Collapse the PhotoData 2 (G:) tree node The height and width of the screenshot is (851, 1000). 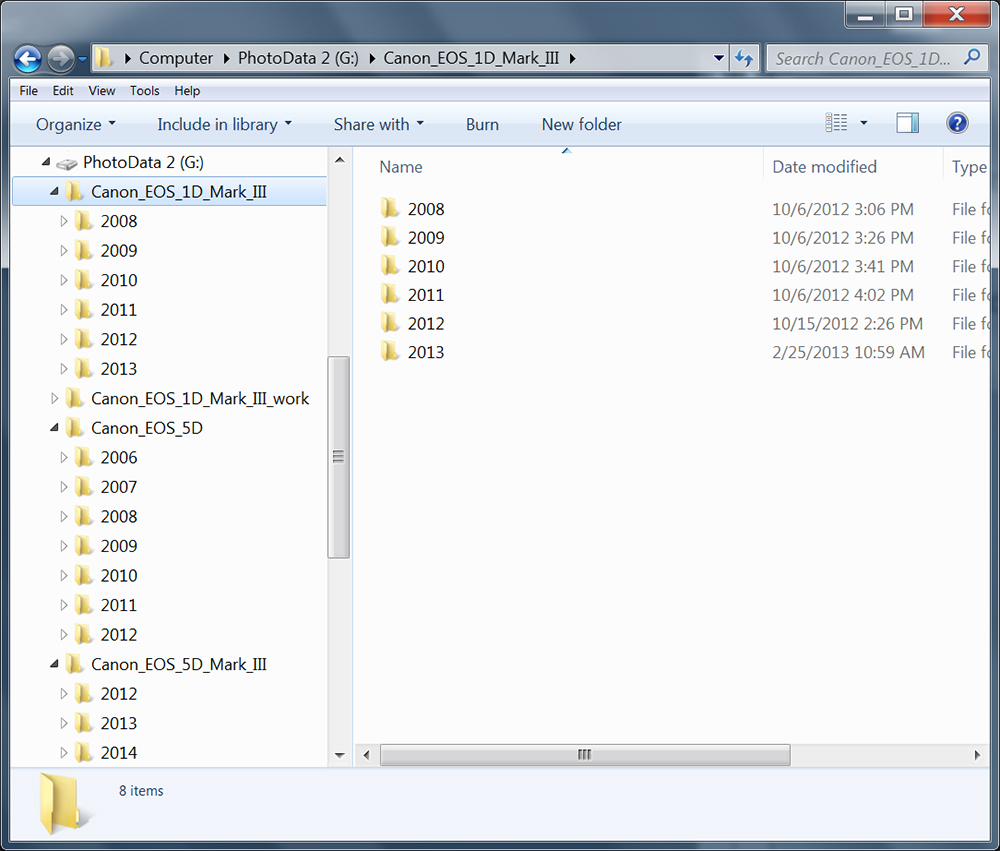(46, 162)
